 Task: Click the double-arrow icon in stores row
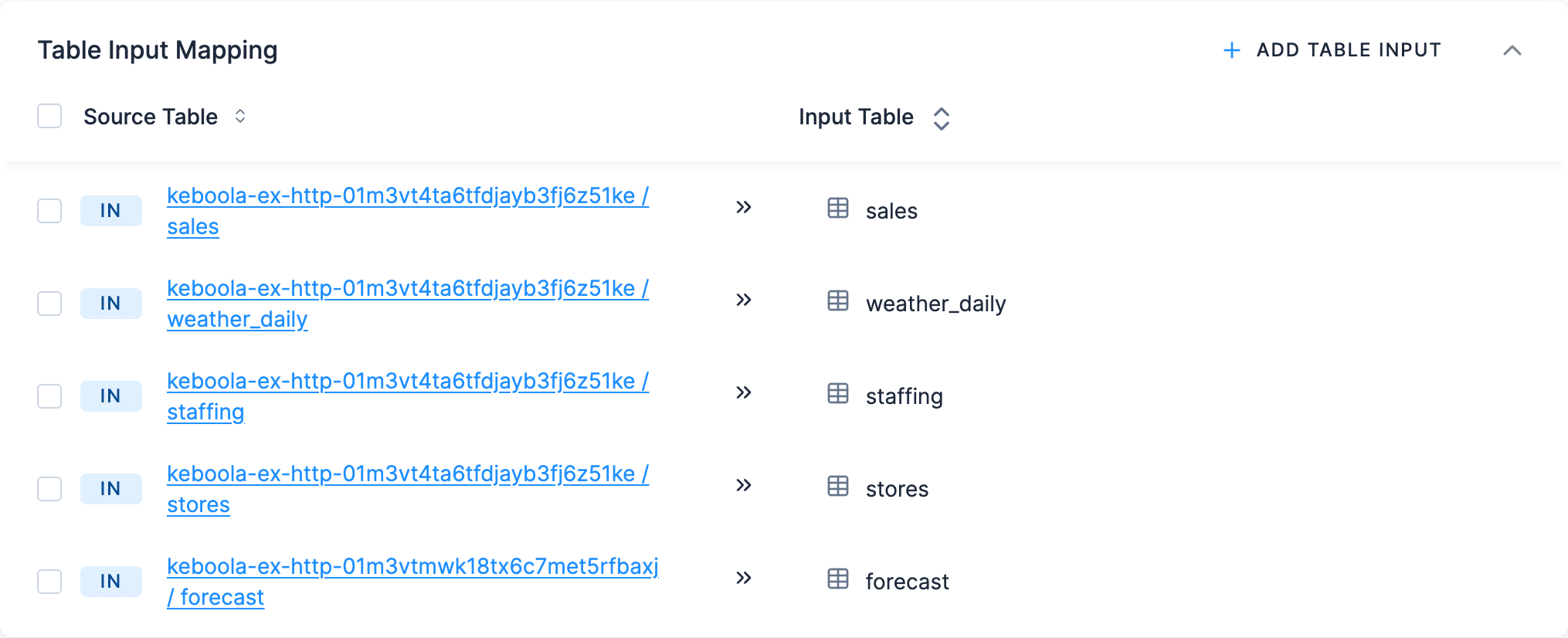744,485
